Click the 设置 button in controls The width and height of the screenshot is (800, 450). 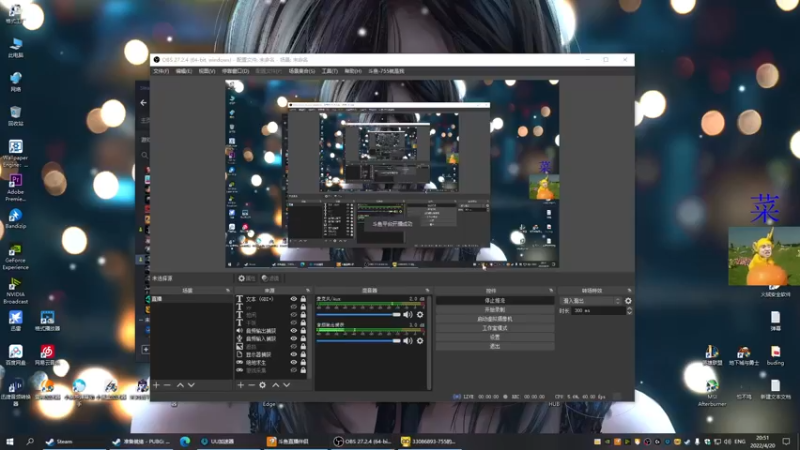[495, 337]
